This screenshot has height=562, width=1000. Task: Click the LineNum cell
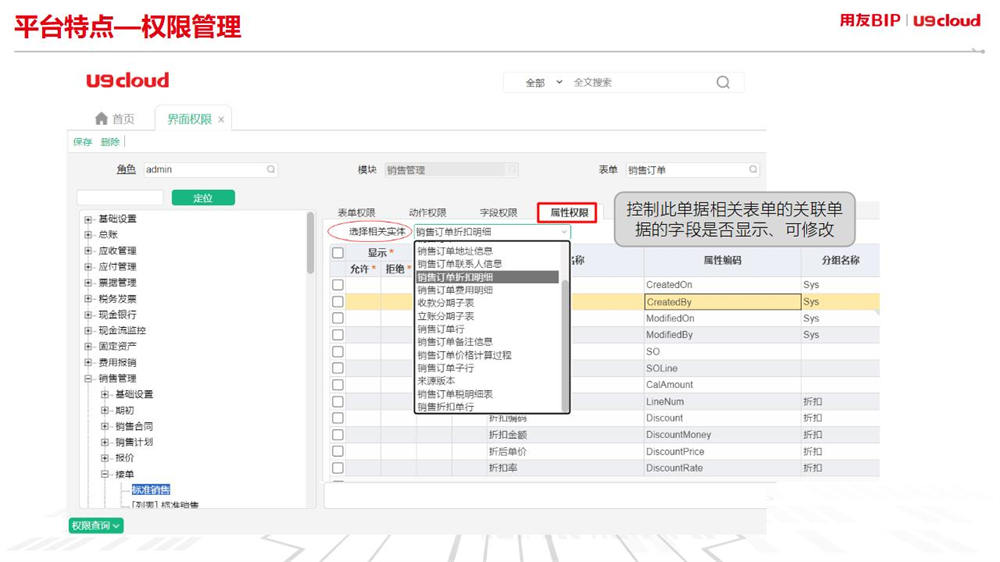(x=722, y=401)
